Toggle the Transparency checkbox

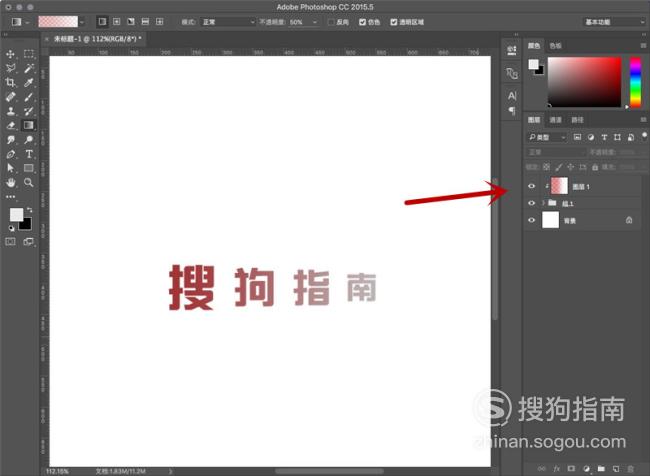(x=393, y=22)
